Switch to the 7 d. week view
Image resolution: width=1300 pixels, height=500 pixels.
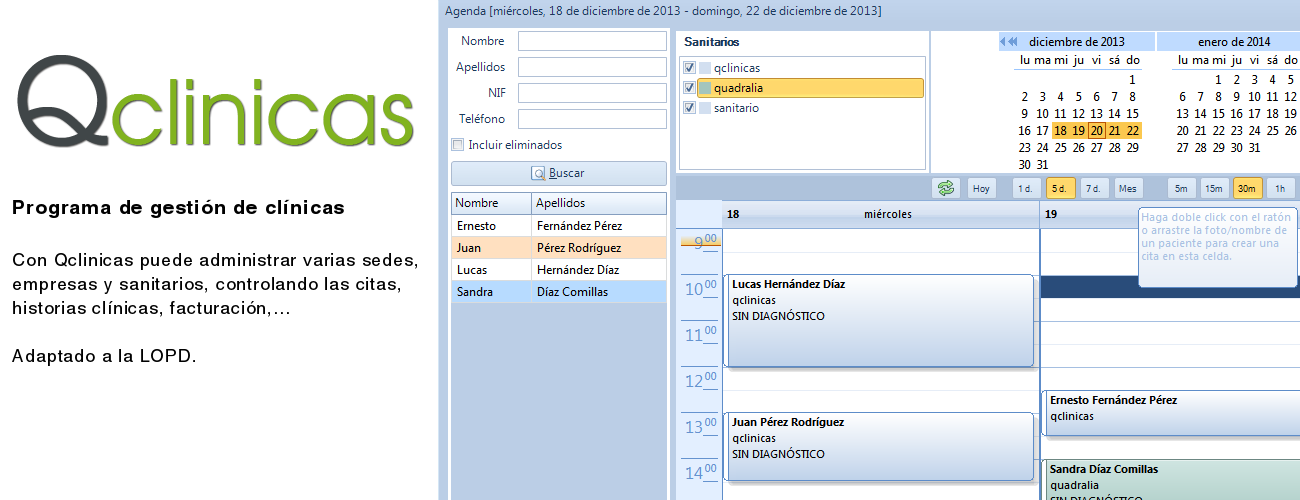click(x=1094, y=188)
